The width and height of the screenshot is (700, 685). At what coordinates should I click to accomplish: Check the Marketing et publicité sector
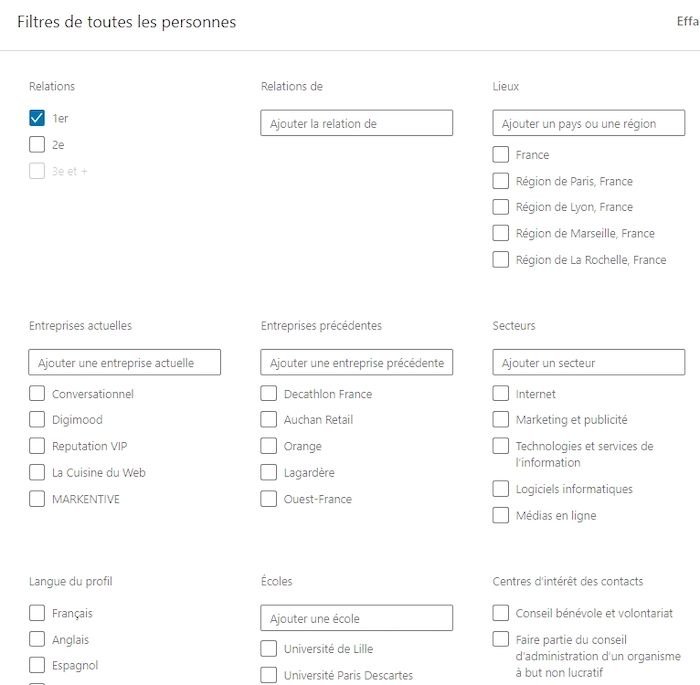click(501, 420)
